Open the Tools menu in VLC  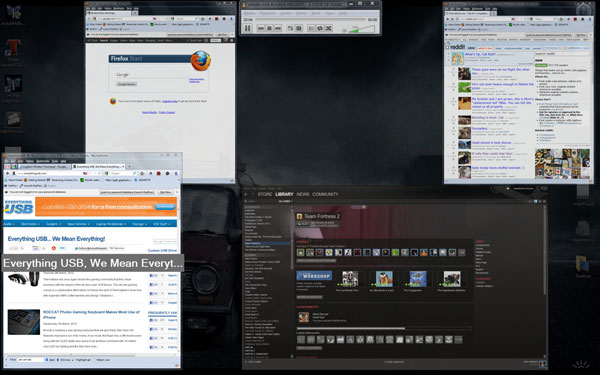click(316, 13)
